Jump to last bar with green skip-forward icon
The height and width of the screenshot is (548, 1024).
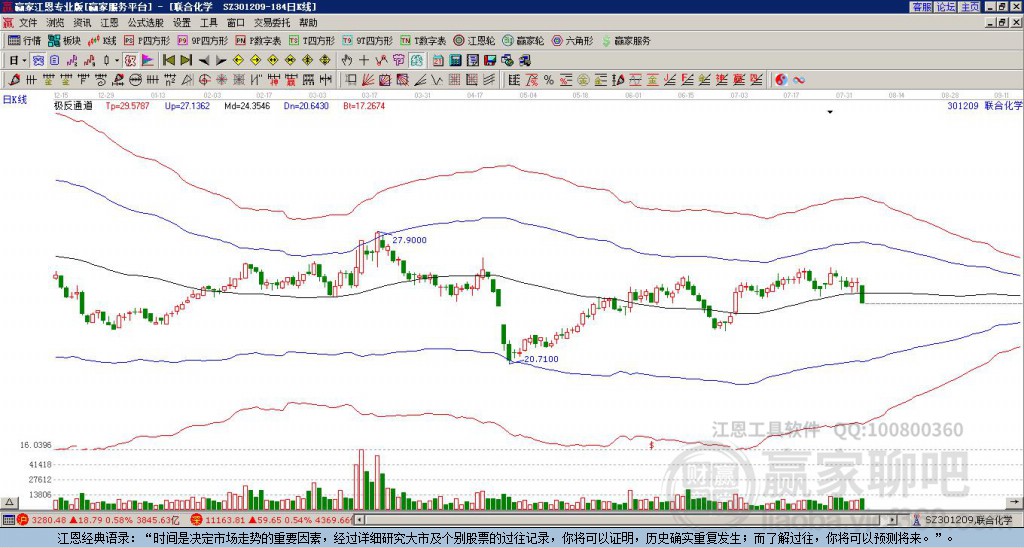[185, 61]
